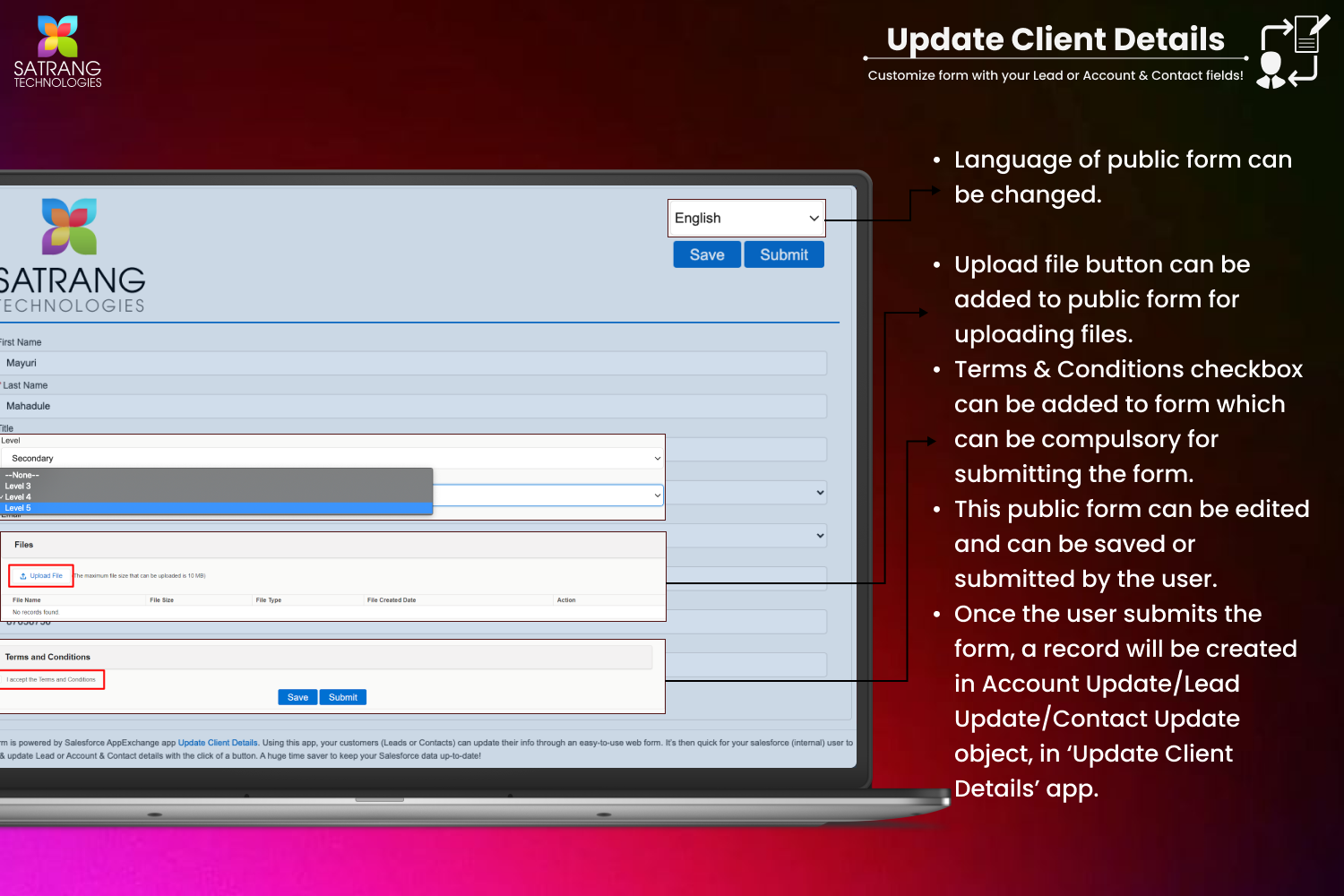Open the Update Client Details link in the footer
The height and width of the screenshot is (896, 1344).
pos(218,743)
